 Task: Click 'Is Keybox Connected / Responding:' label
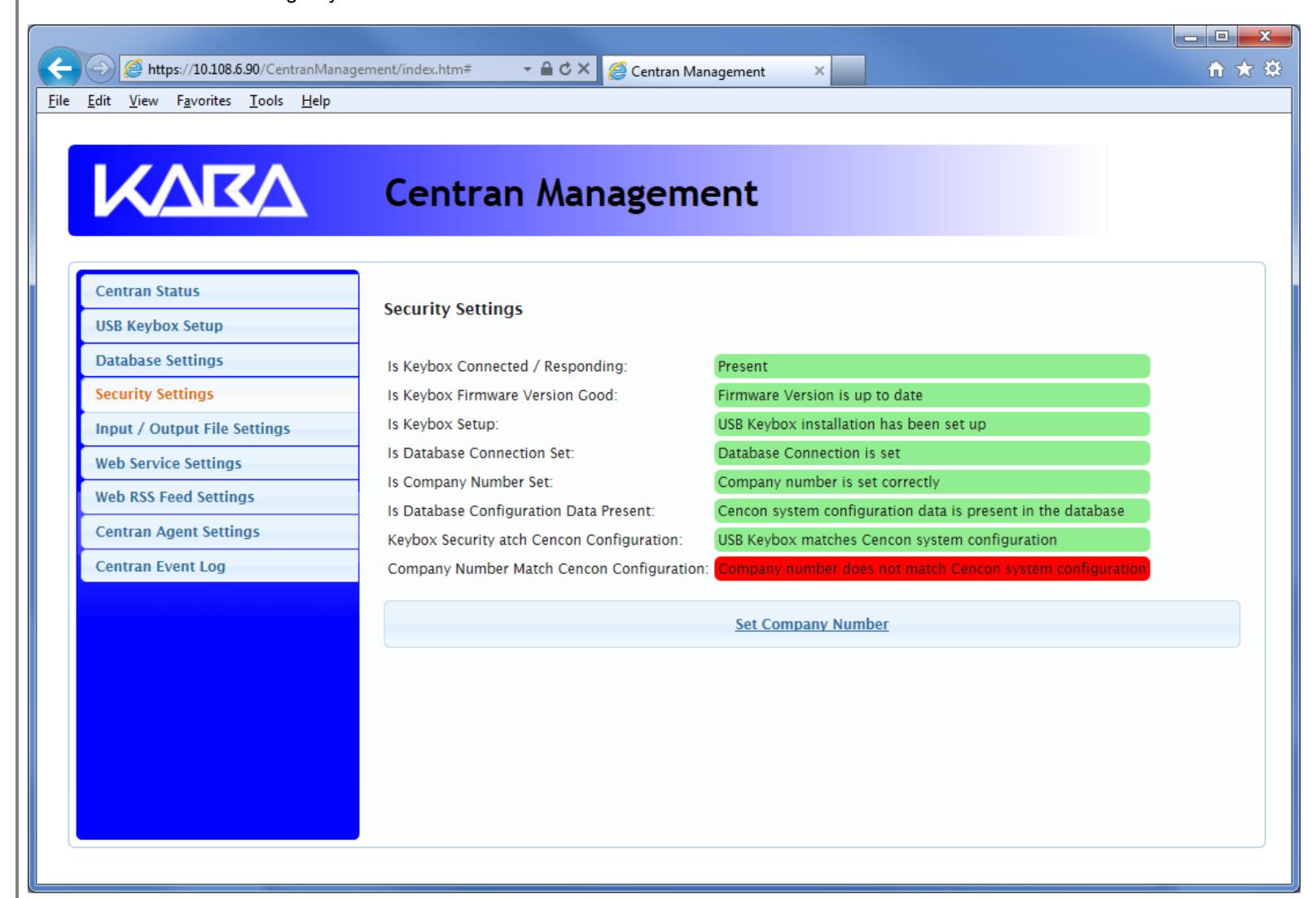(507, 366)
